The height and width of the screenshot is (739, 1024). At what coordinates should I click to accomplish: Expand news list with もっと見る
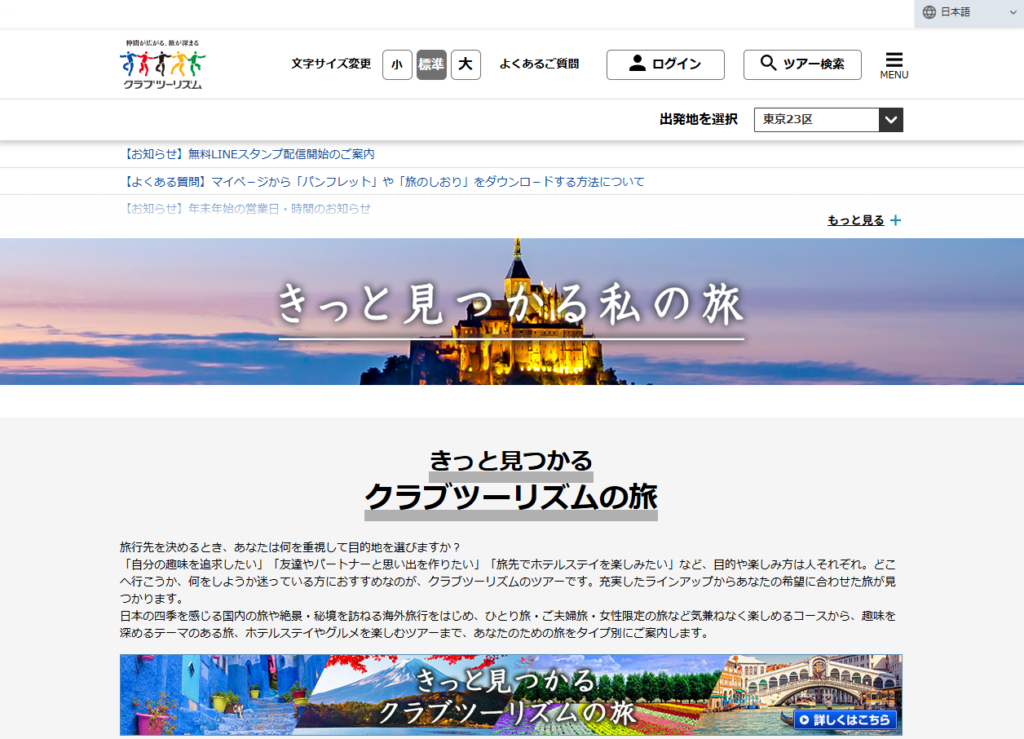pos(856,221)
